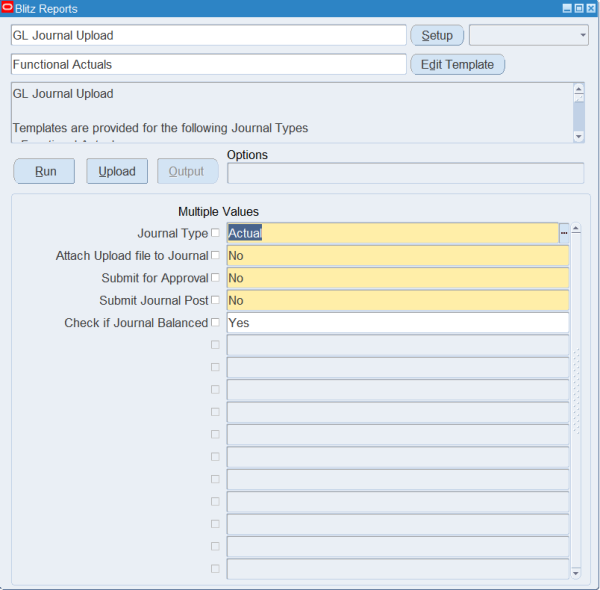Screen dimensions: 600x590
Task: Open the Journal Type list of values button
Action: pyautogui.click(x=564, y=233)
